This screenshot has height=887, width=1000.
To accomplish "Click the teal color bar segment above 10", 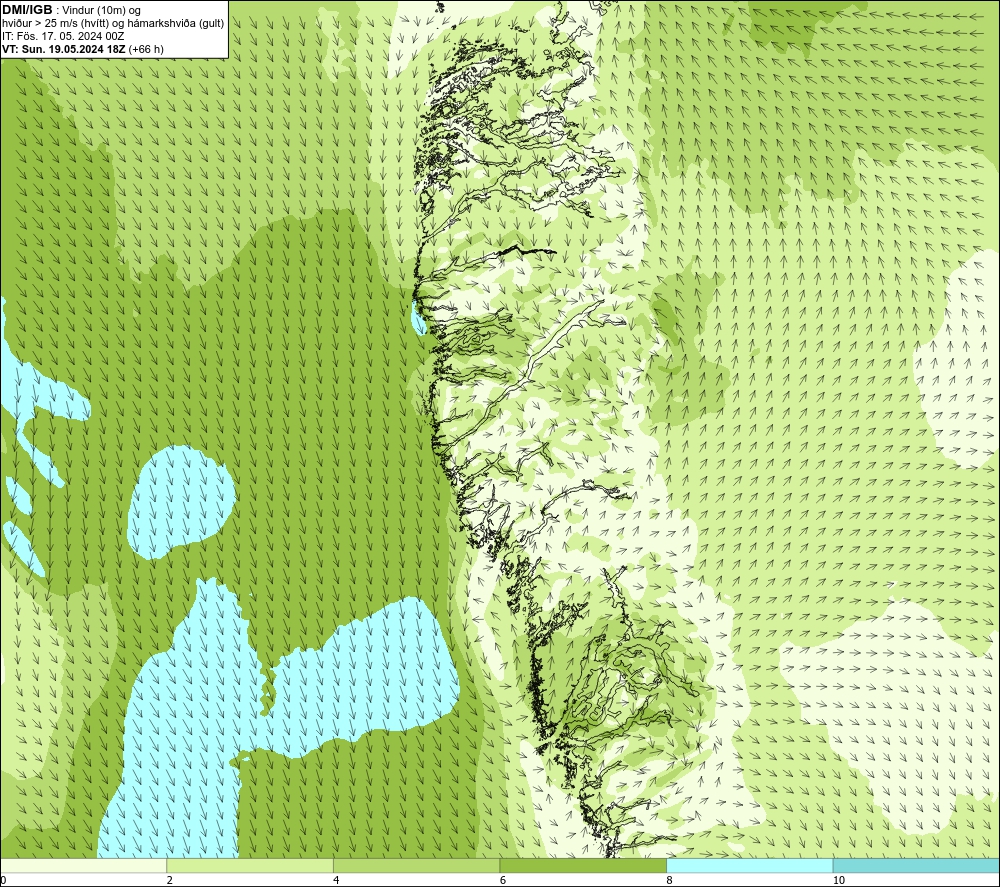I will coord(916,866).
